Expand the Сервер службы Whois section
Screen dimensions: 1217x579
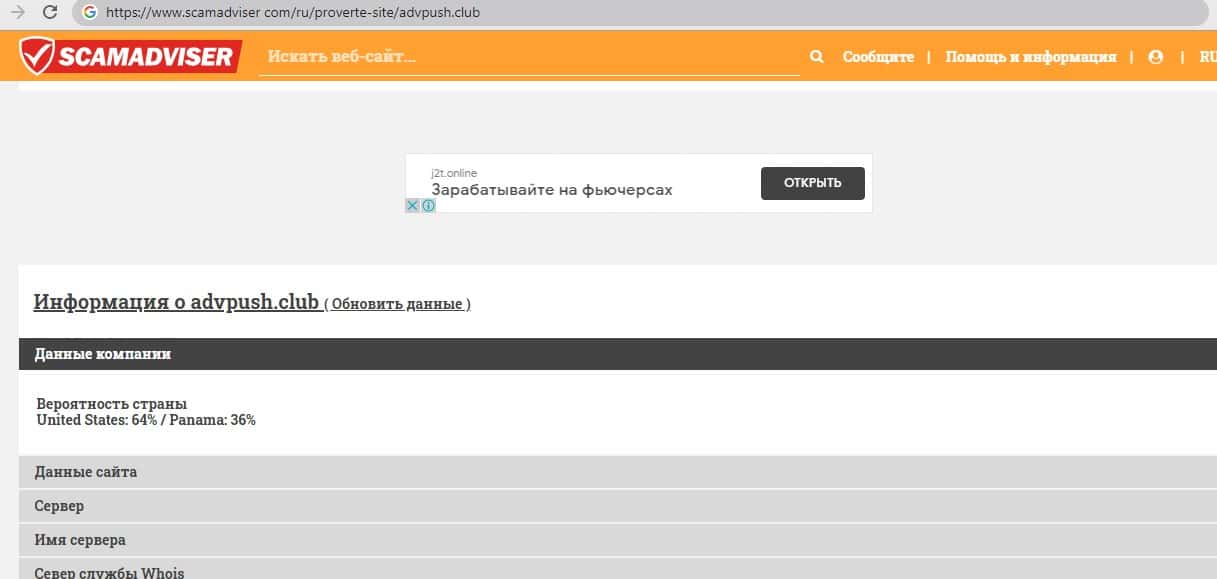617,569
